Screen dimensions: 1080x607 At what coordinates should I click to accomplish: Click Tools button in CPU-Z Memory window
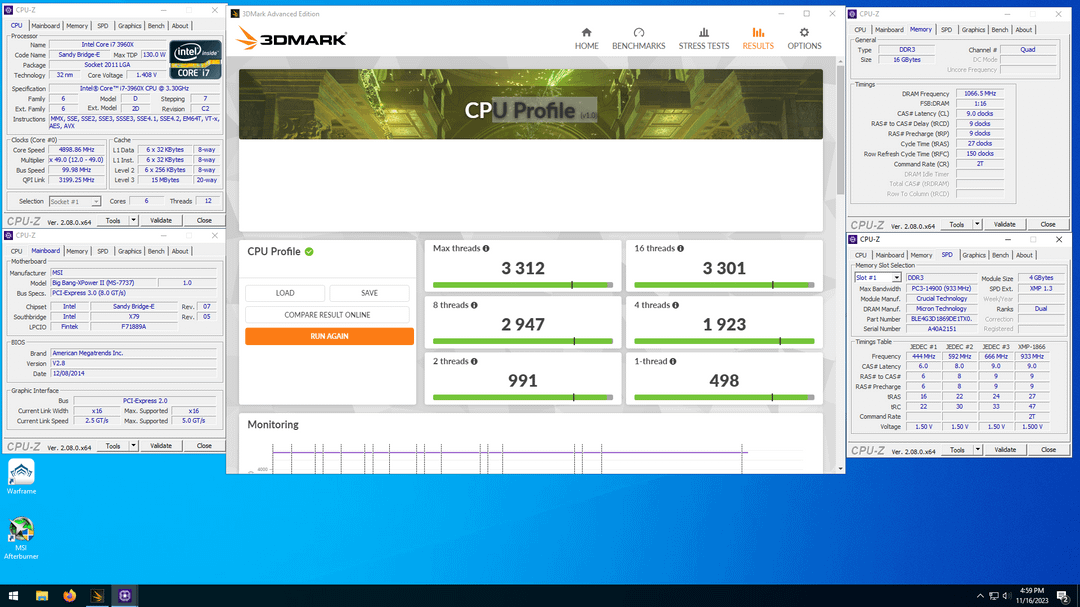(957, 225)
